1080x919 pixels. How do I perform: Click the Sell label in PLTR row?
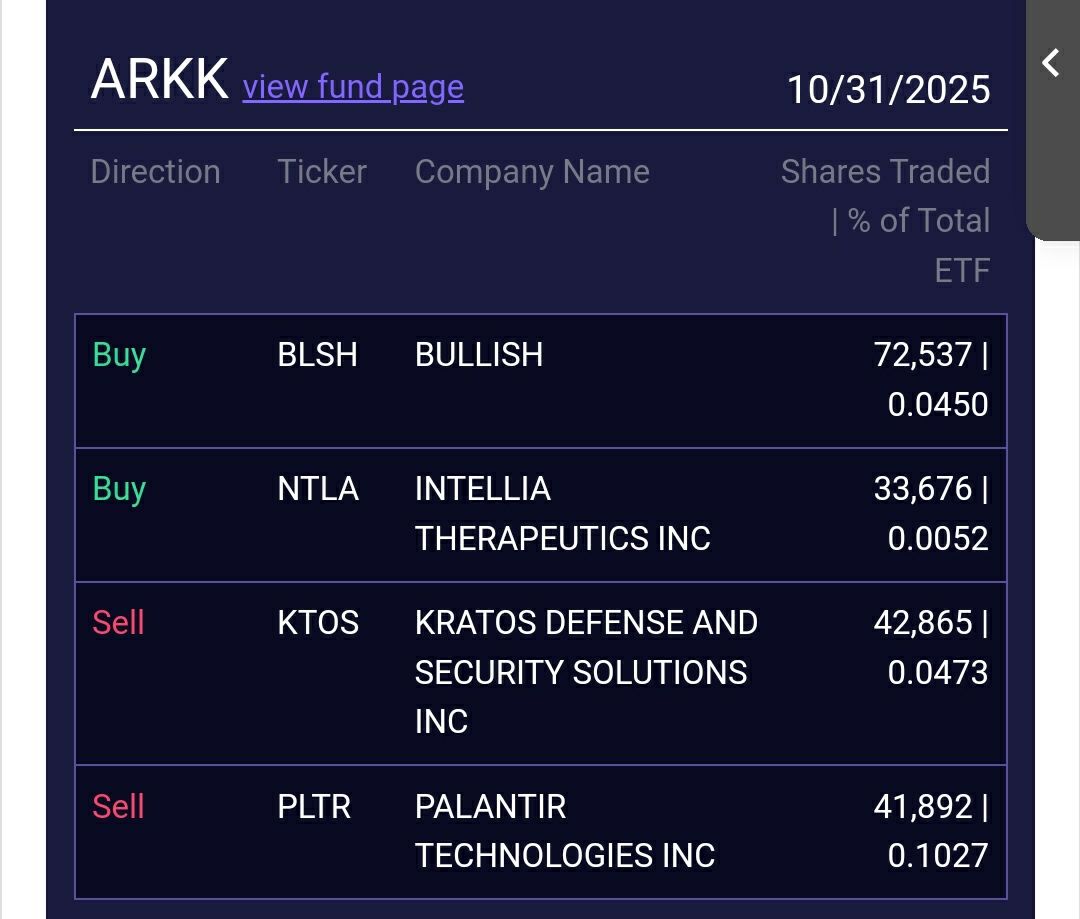coord(118,807)
